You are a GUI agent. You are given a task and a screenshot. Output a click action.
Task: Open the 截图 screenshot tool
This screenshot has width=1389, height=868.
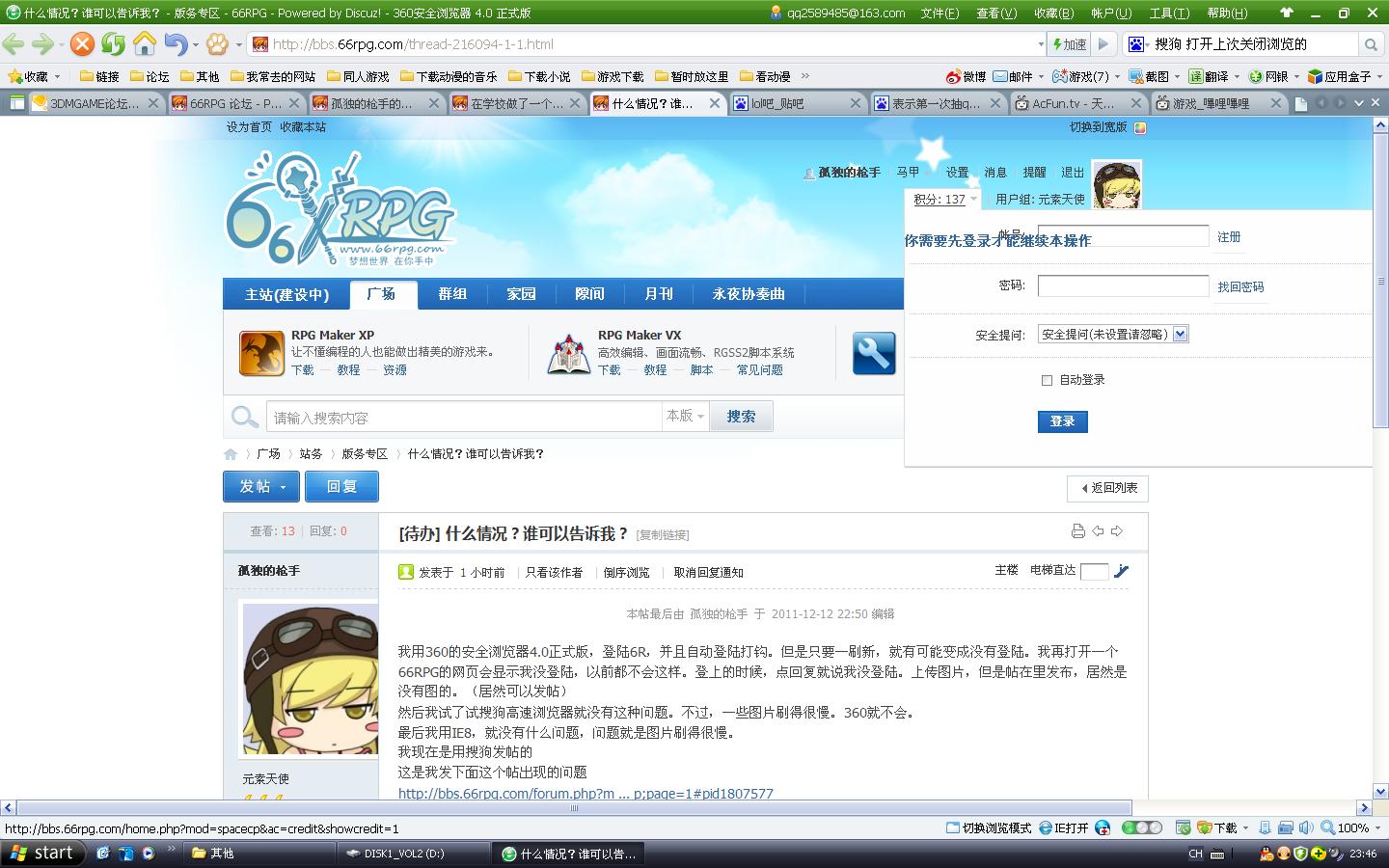(1150, 76)
